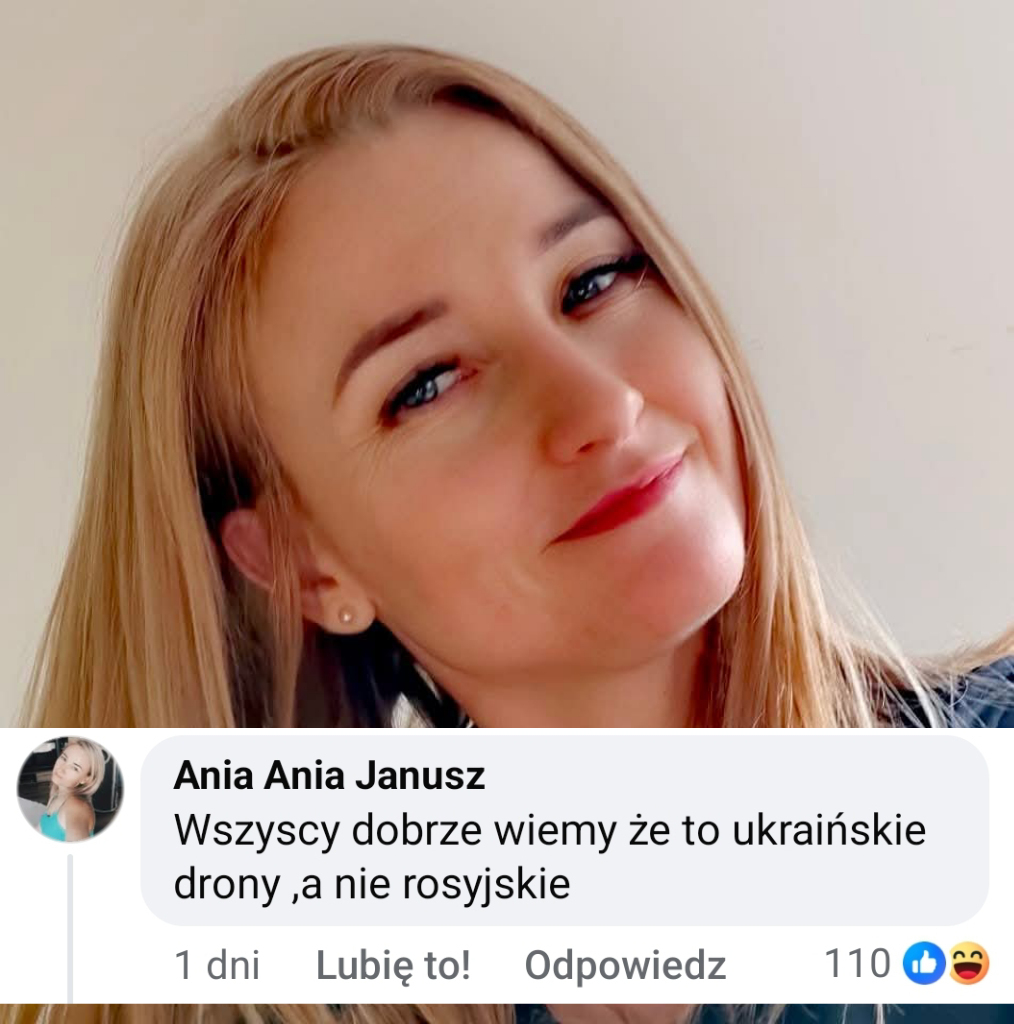Reply to the comment via Odpowiedz
The width and height of the screenshot is (1014, 1024).
[626, 965]
